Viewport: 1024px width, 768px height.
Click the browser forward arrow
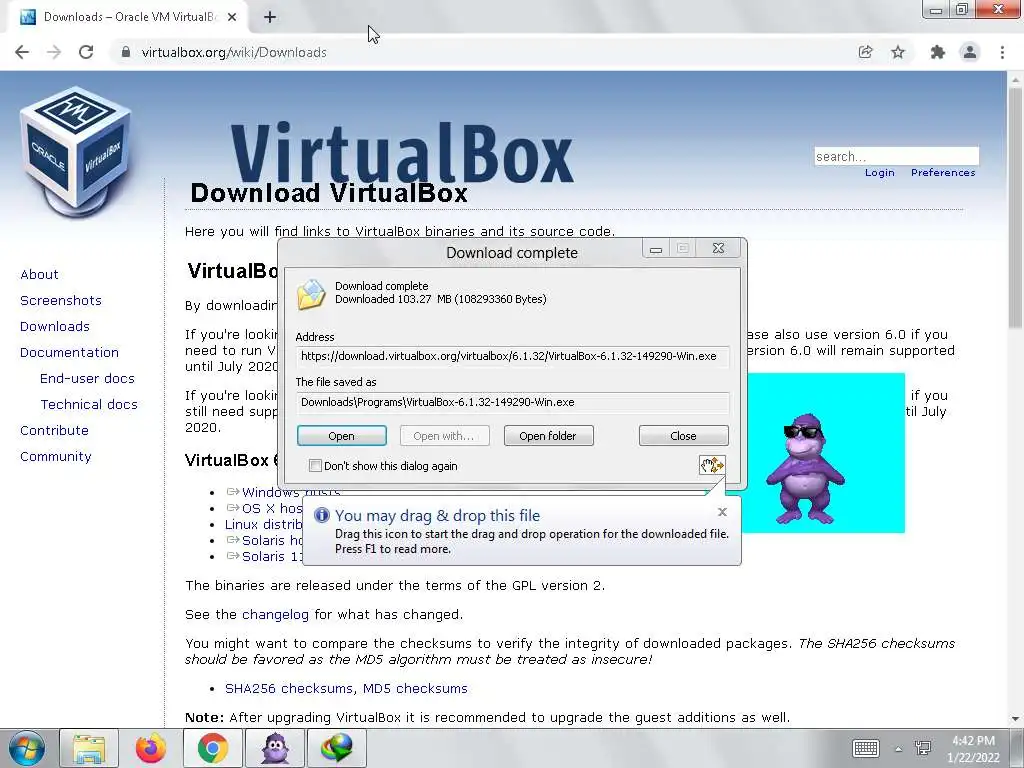click(54, 52)
